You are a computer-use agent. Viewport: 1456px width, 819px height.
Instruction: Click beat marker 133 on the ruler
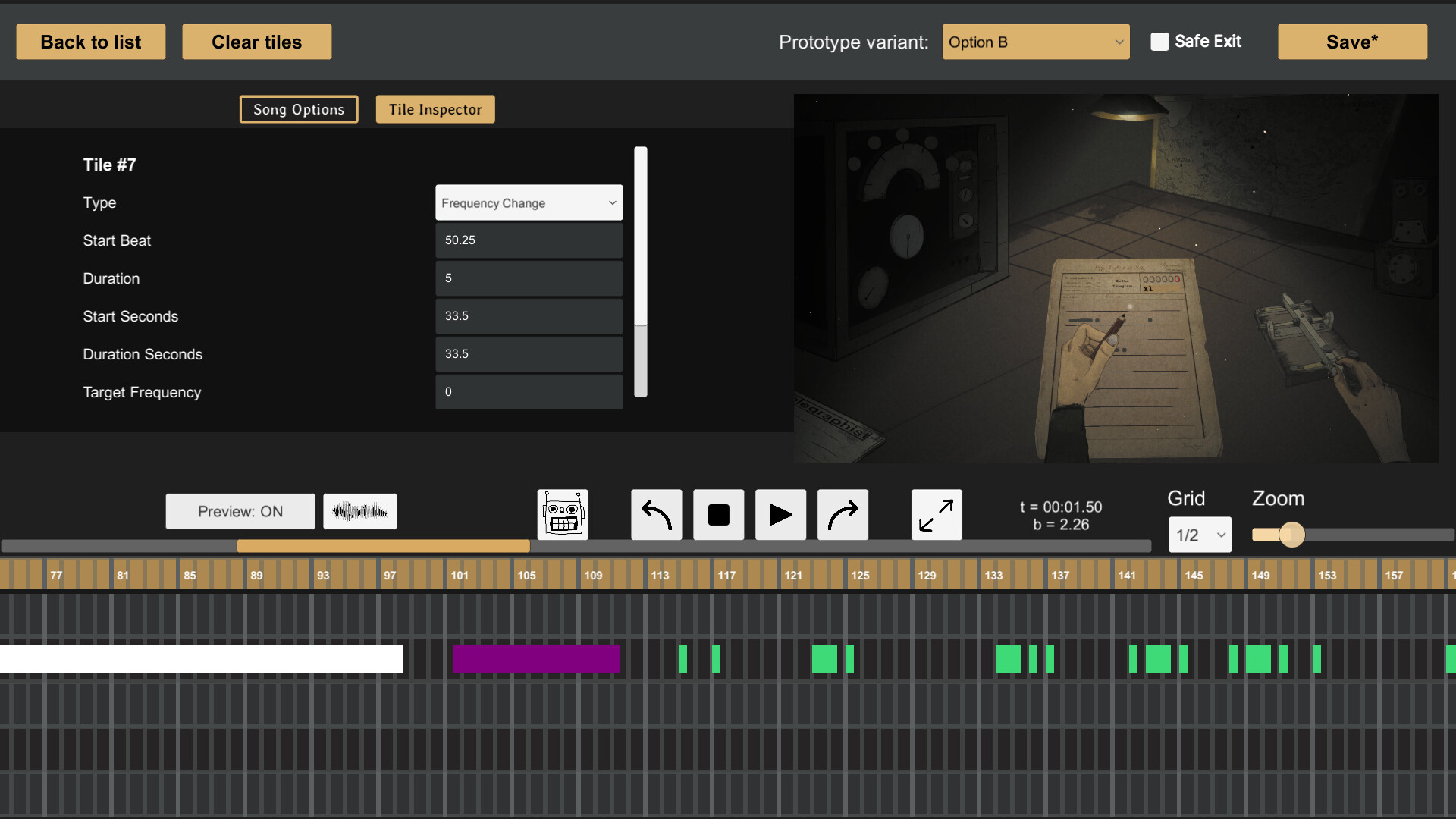(993, 576)
